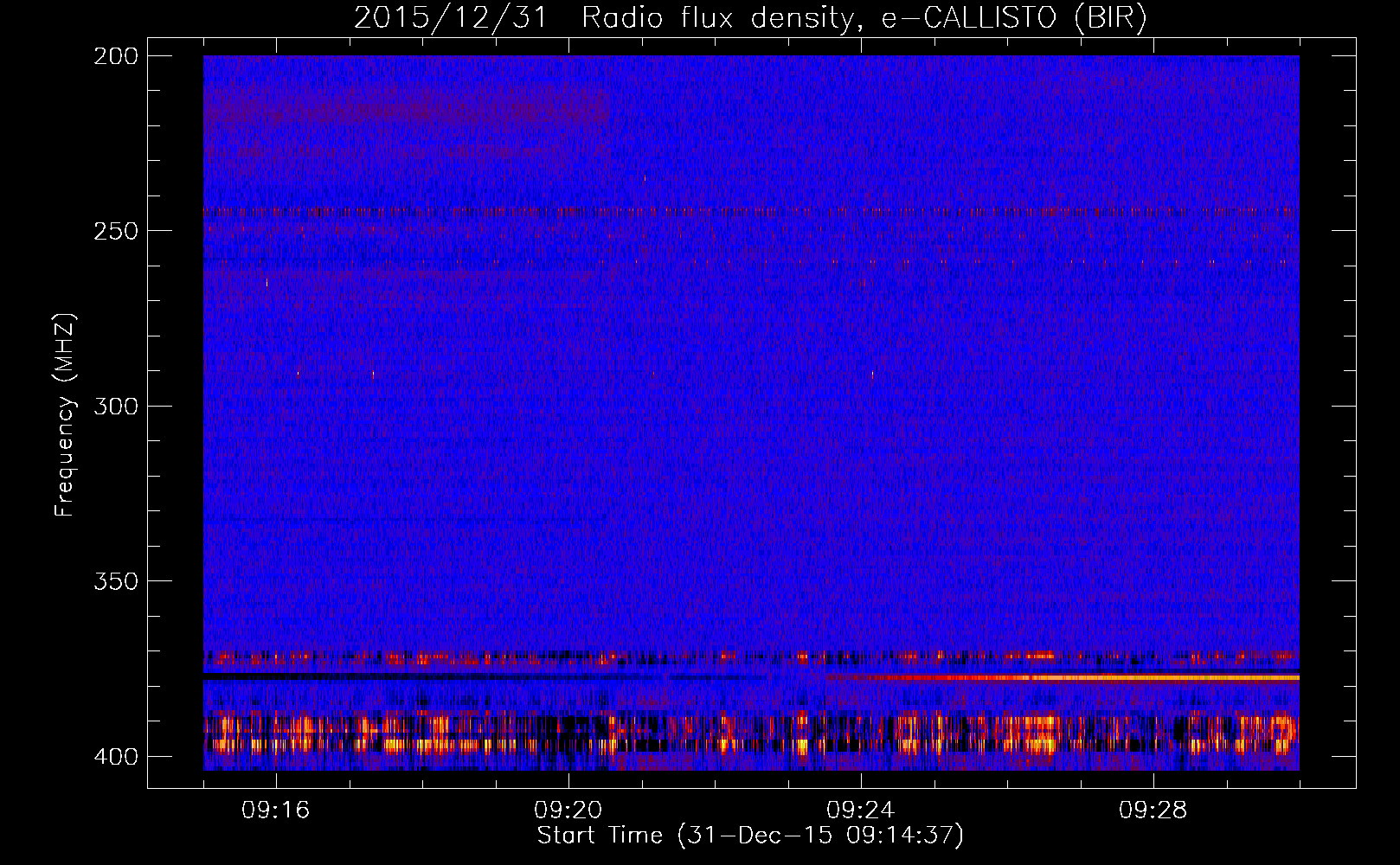
Task: Click the 250 frequency tick label
Action: point(116,231)
